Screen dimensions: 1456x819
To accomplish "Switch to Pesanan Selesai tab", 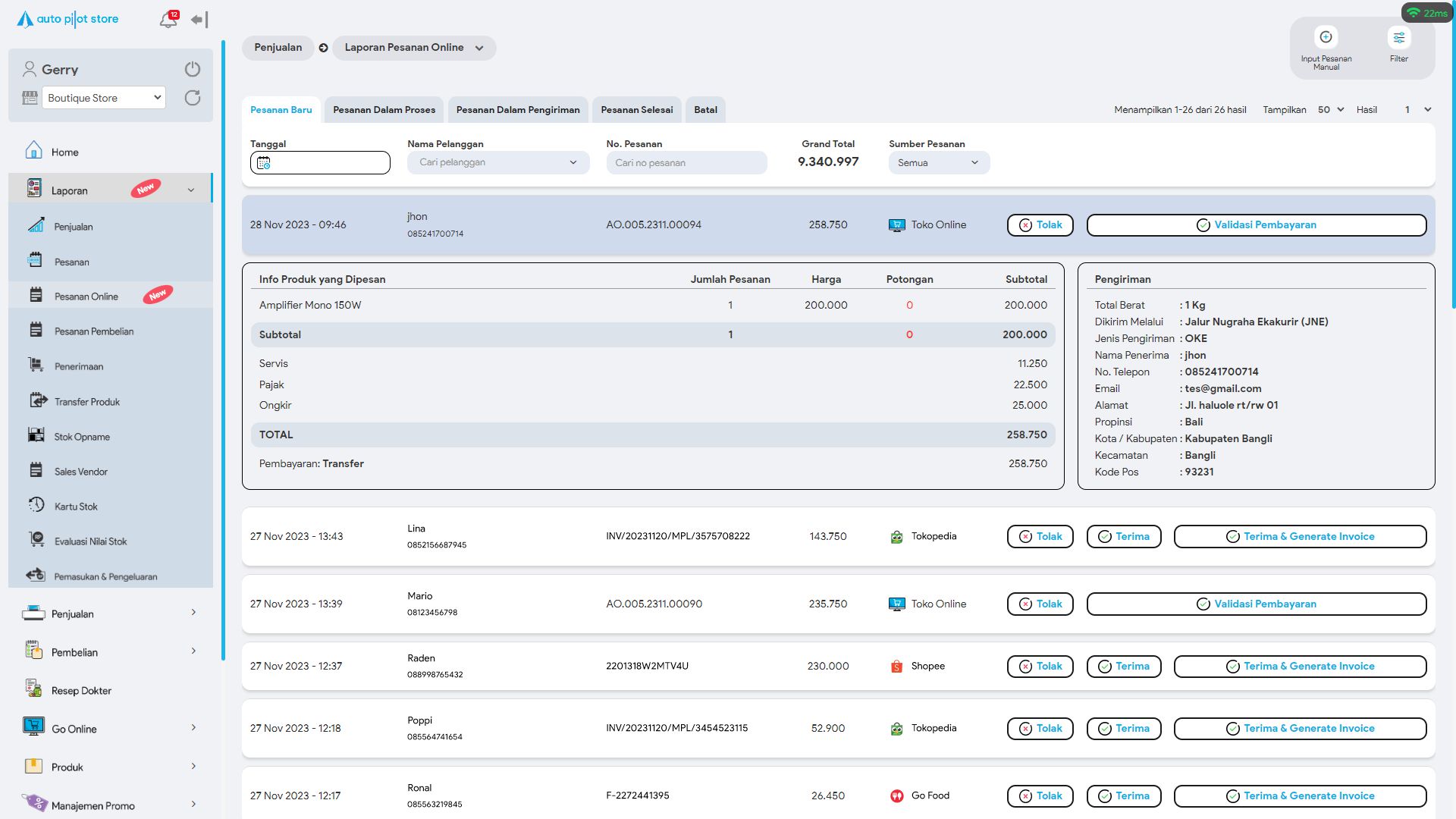I will point(636,110).
